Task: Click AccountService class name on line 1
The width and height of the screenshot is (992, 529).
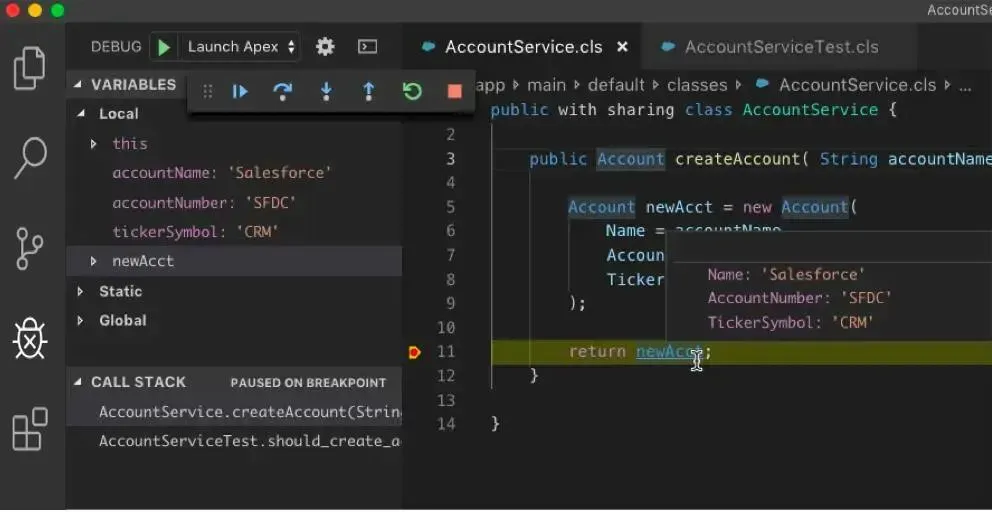Action: click(810, 109)
